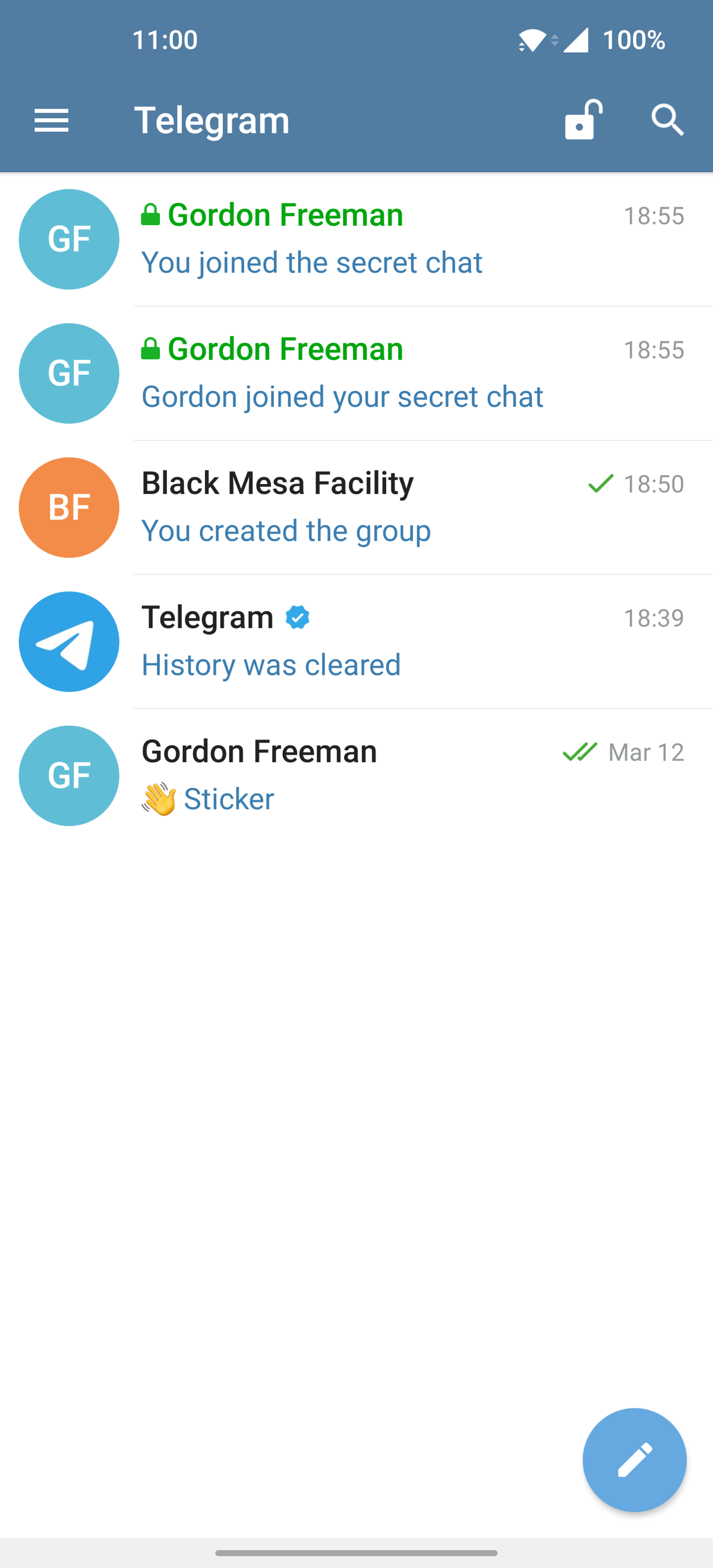The image size is (713, 1568).
Task: Tap the green lock on first secret chat
Action: [150, 215]
